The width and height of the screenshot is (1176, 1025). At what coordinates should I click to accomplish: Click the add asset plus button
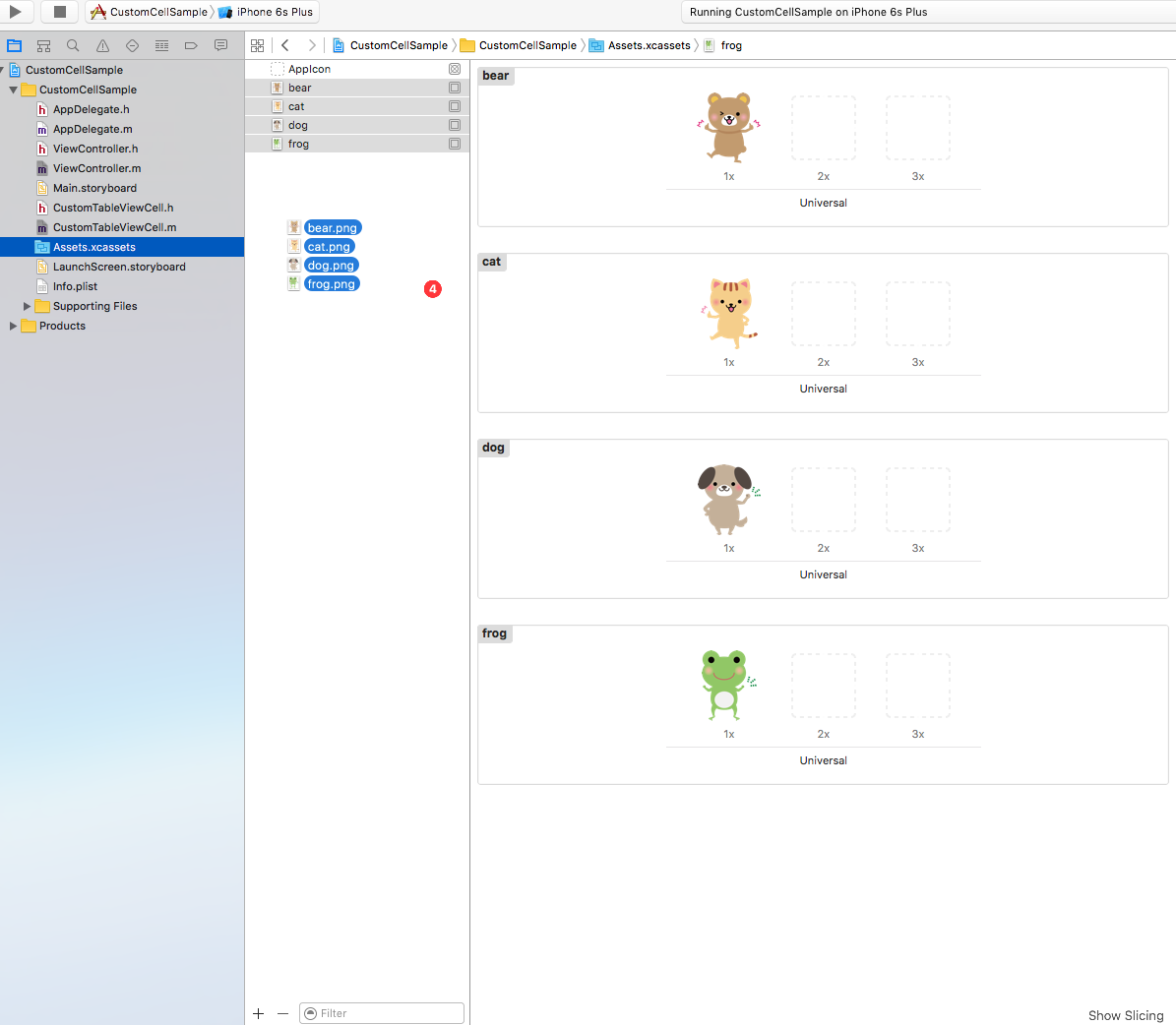point(258,1012)
